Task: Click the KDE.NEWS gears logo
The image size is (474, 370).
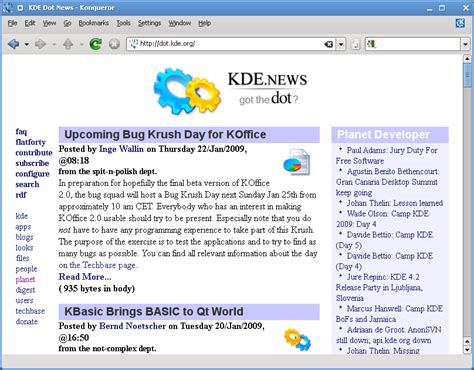Action: 187,91
